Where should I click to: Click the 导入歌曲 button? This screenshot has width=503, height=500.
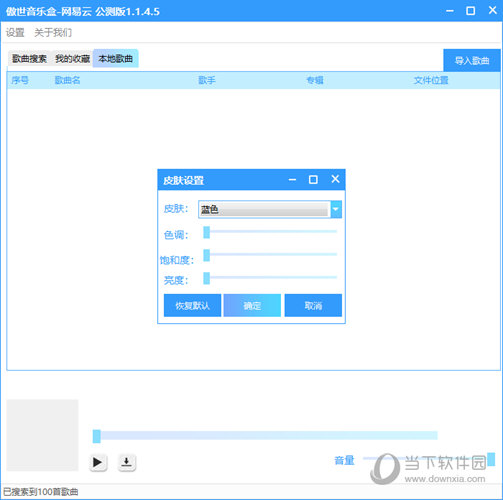point(472,61)
